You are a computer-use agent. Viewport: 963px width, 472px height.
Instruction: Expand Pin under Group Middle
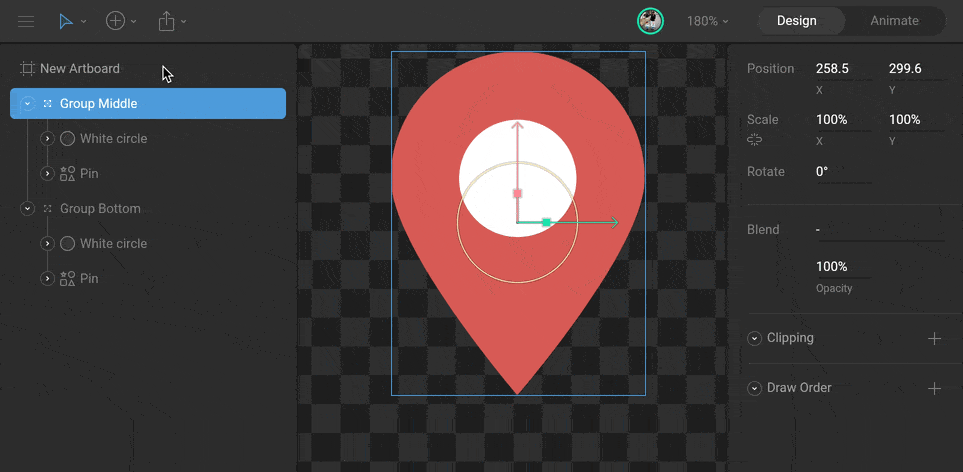47,174
